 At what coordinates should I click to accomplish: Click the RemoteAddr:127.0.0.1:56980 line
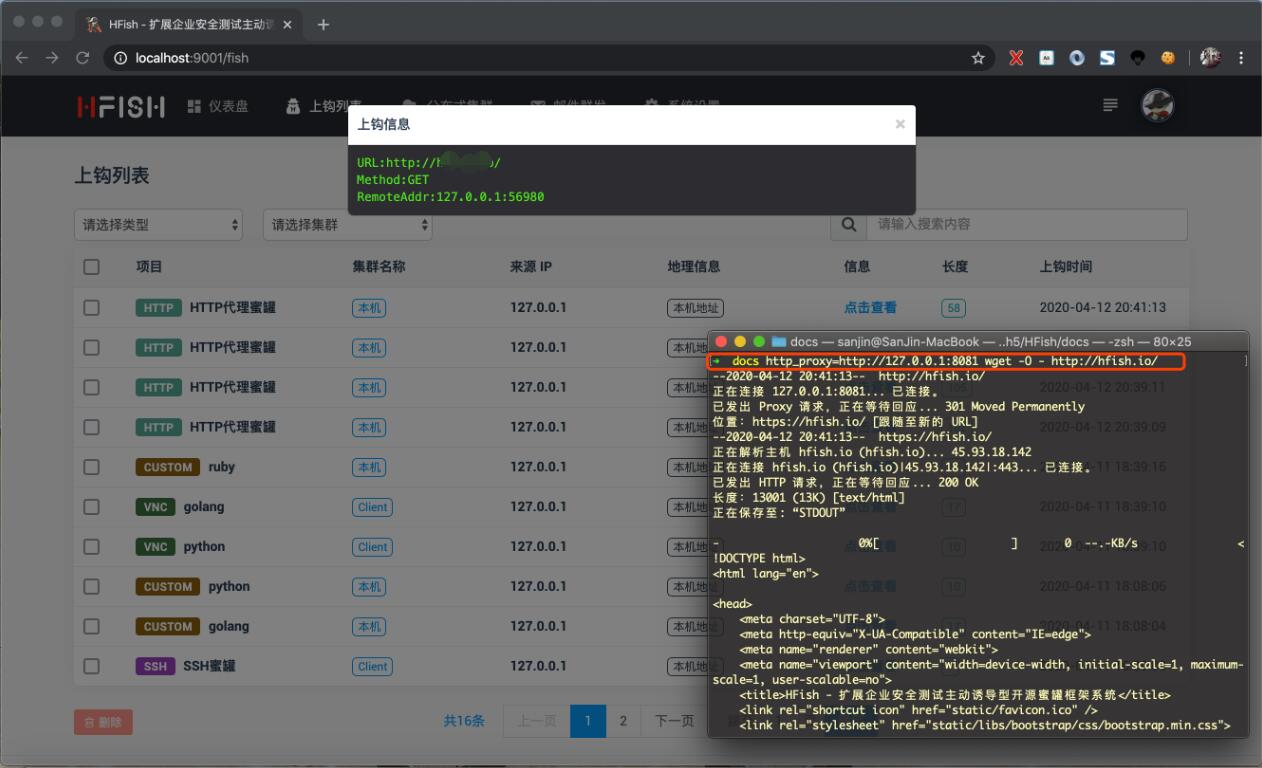pos(450,197)
